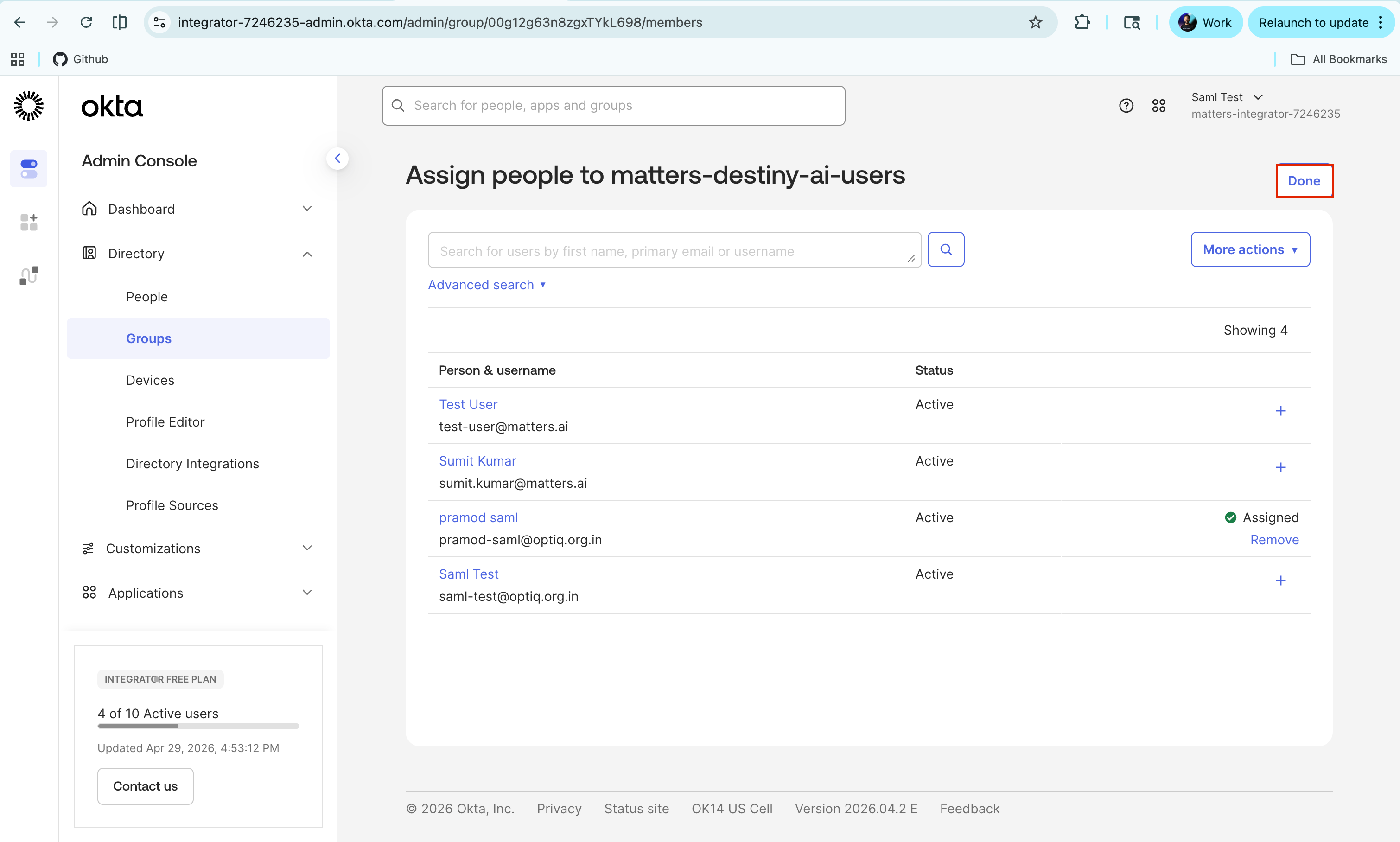Click the sumit.kumar@matters.ai username text
The image size is (1400, 842).
pyautogui.click(x=513, y=484)
